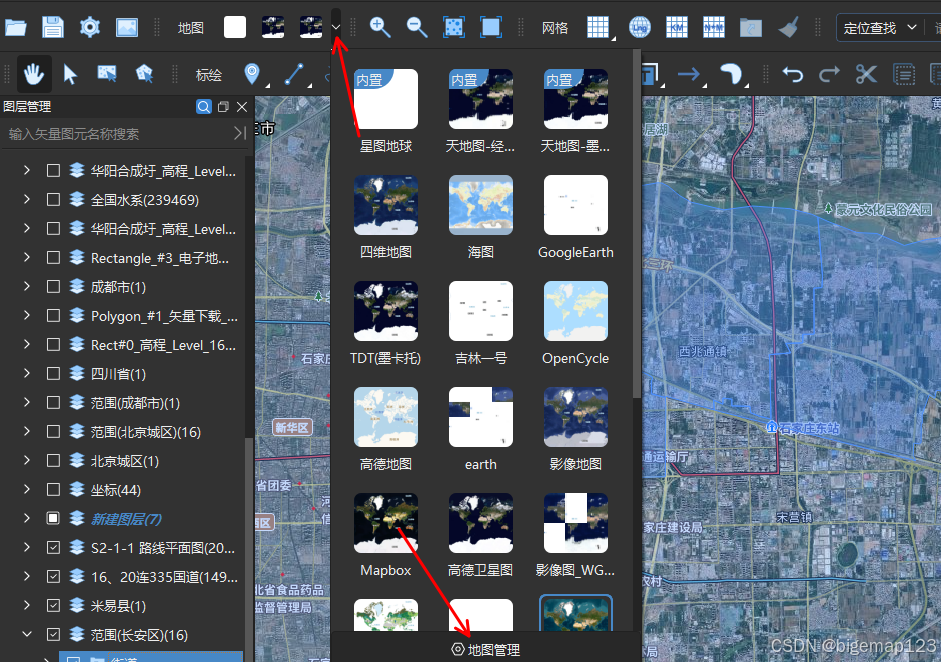Click the N·M grid icon
941x662 pixels.
click(714, 28)
